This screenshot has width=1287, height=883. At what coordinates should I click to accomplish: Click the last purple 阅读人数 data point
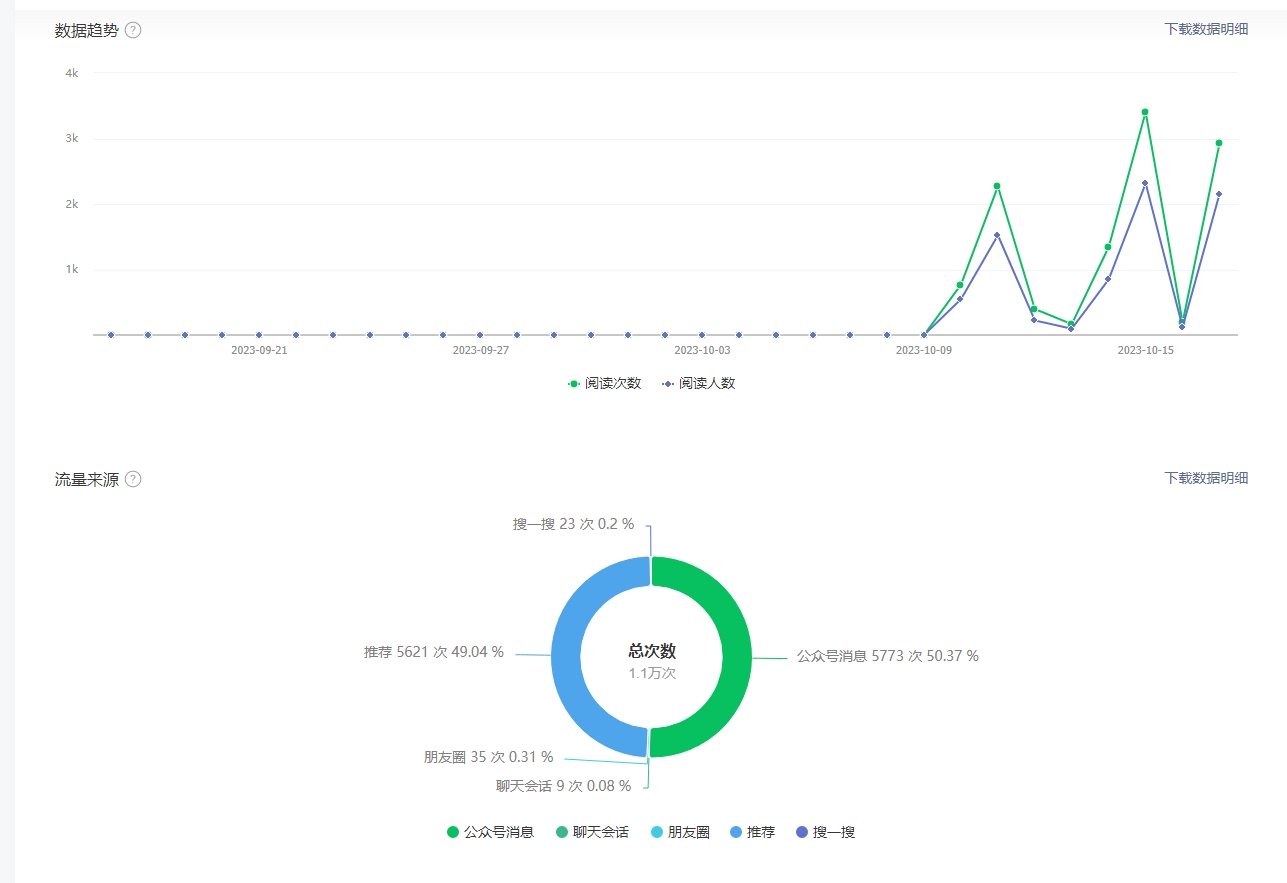[x=1219, y=194]
